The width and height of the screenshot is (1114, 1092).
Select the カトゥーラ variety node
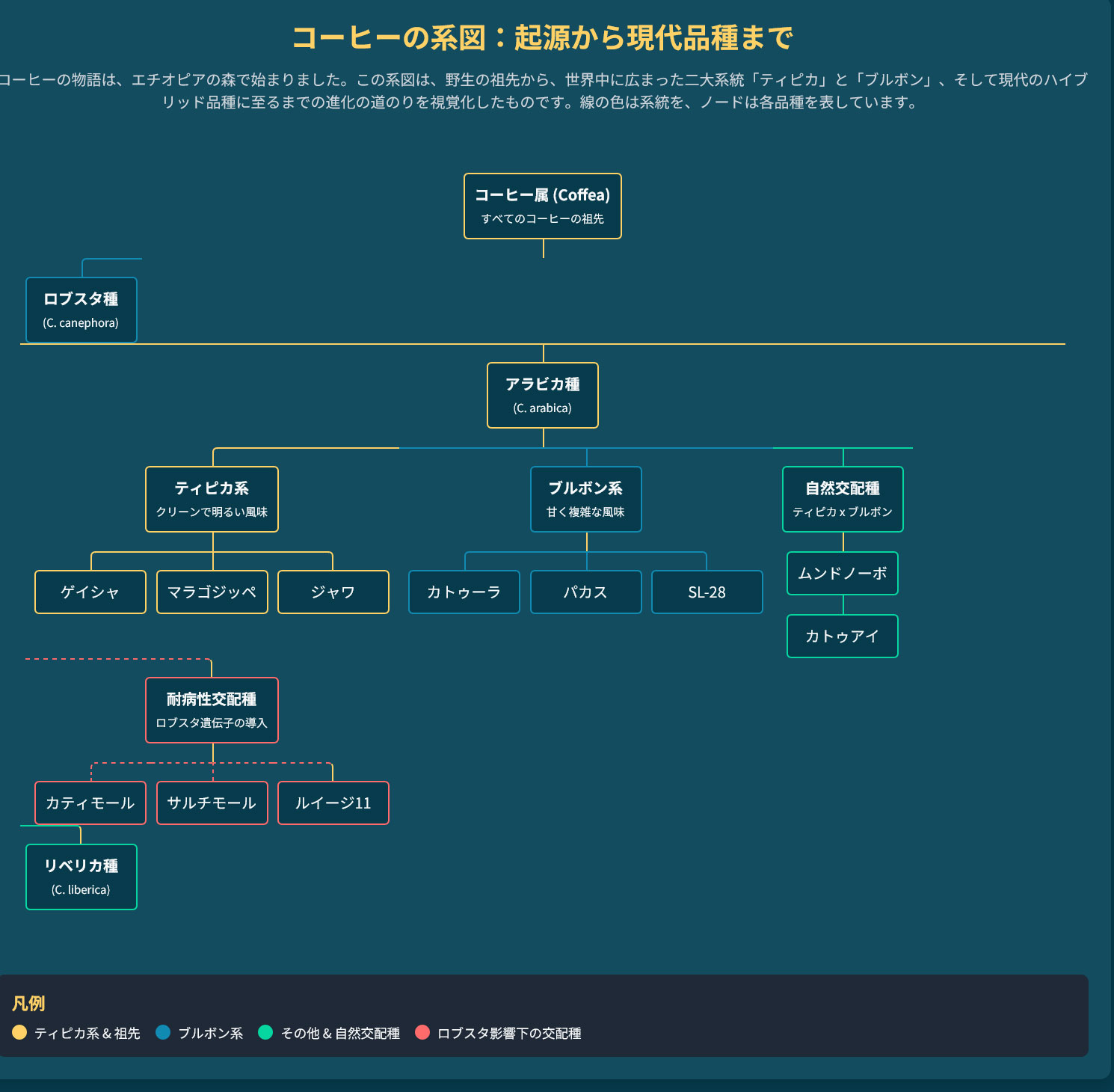click(464, 592)
